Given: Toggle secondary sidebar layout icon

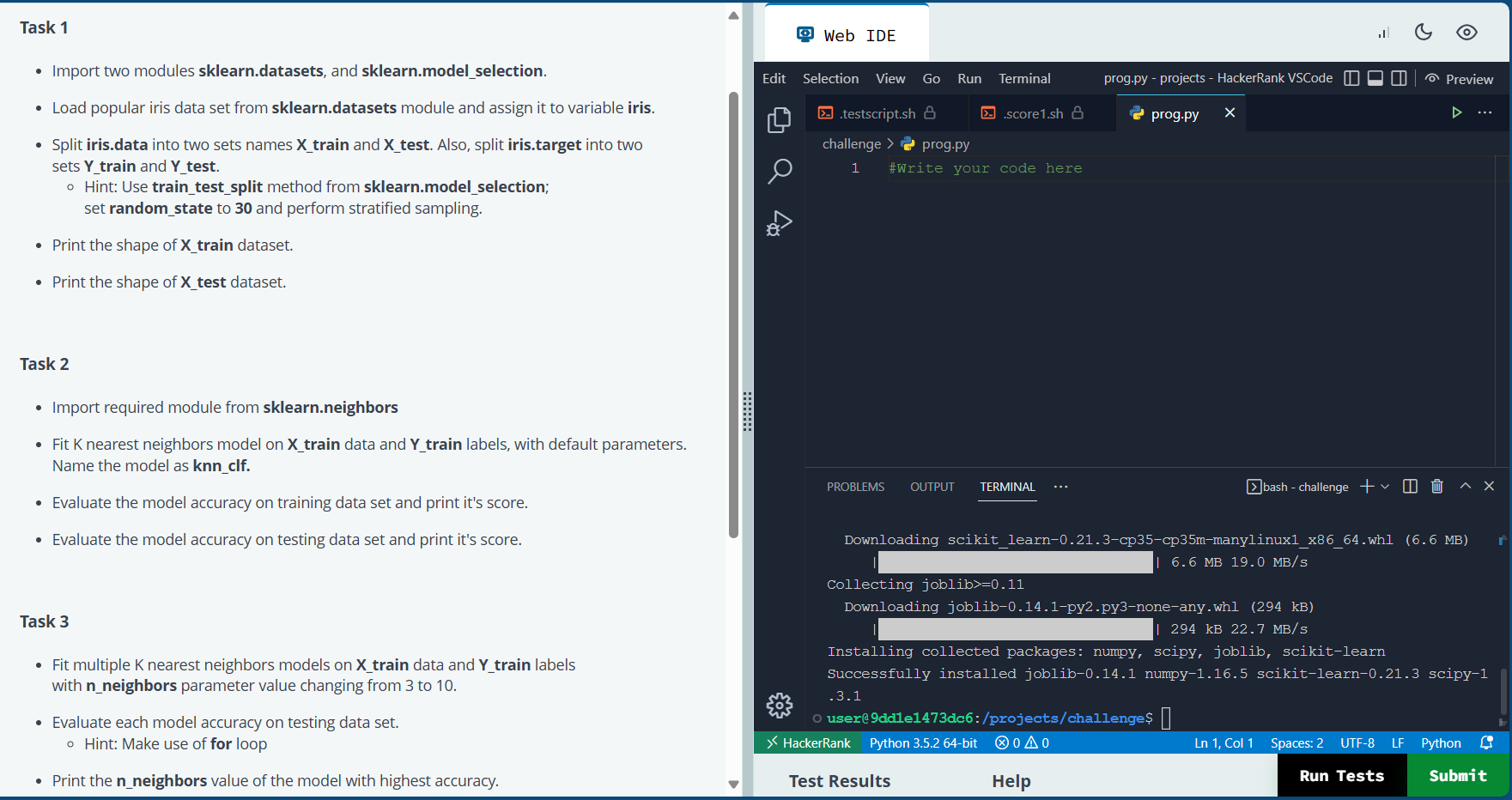Looking at the screenshot, I should point(1399,78).
